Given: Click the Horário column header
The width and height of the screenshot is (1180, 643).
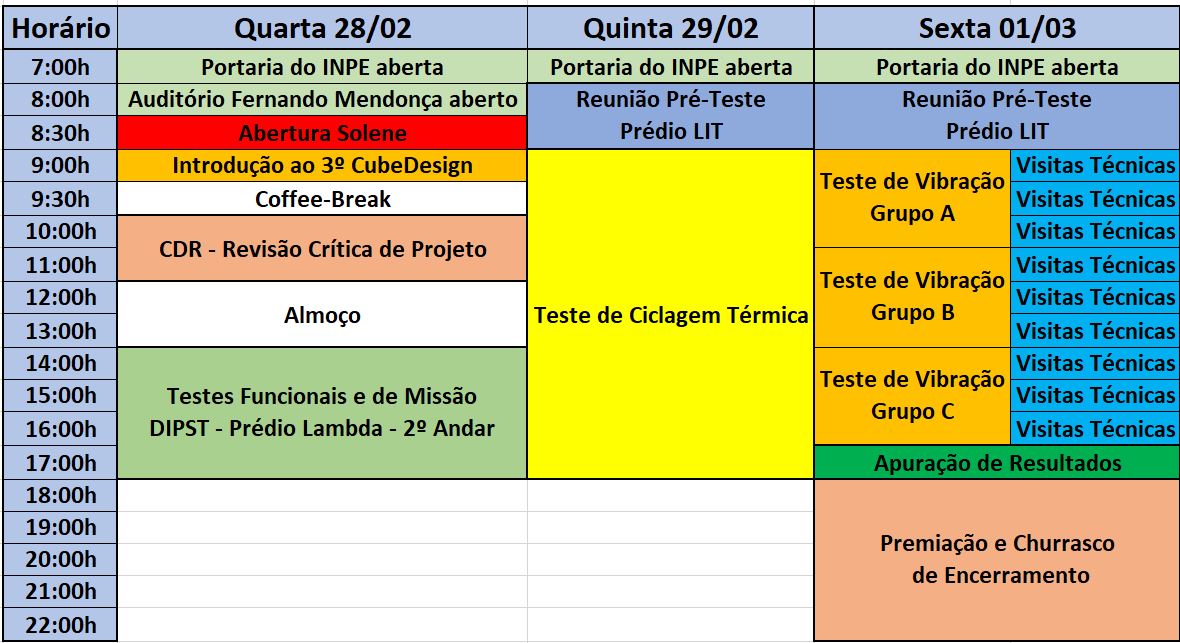Looking at the screenshot, I should [60, 28].
